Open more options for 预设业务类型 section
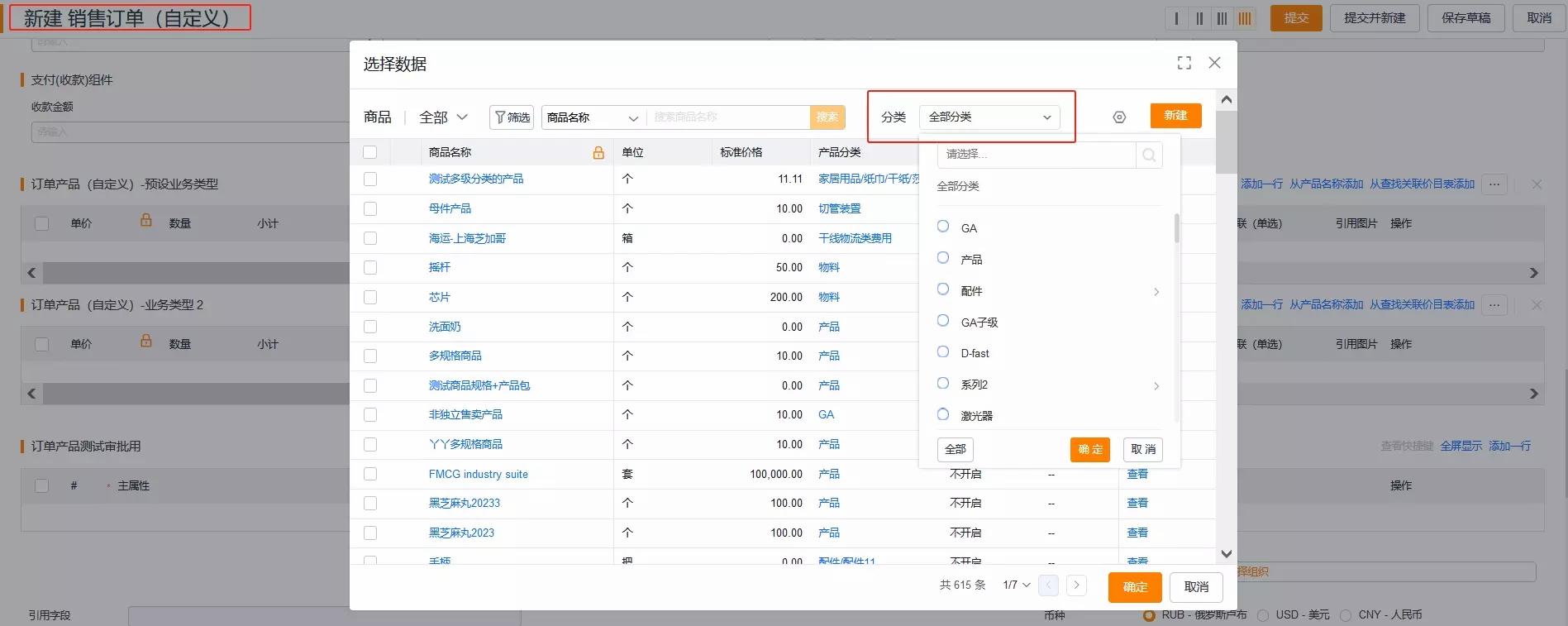1568x626 pixels. pyautogui.click(x=1494, y=184)
